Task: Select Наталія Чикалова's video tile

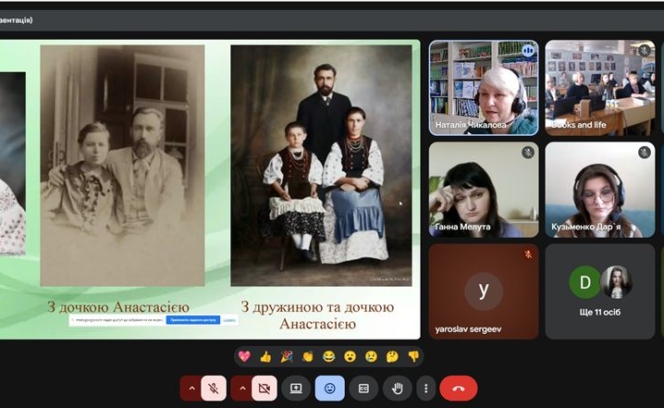Action: point(483,88)
